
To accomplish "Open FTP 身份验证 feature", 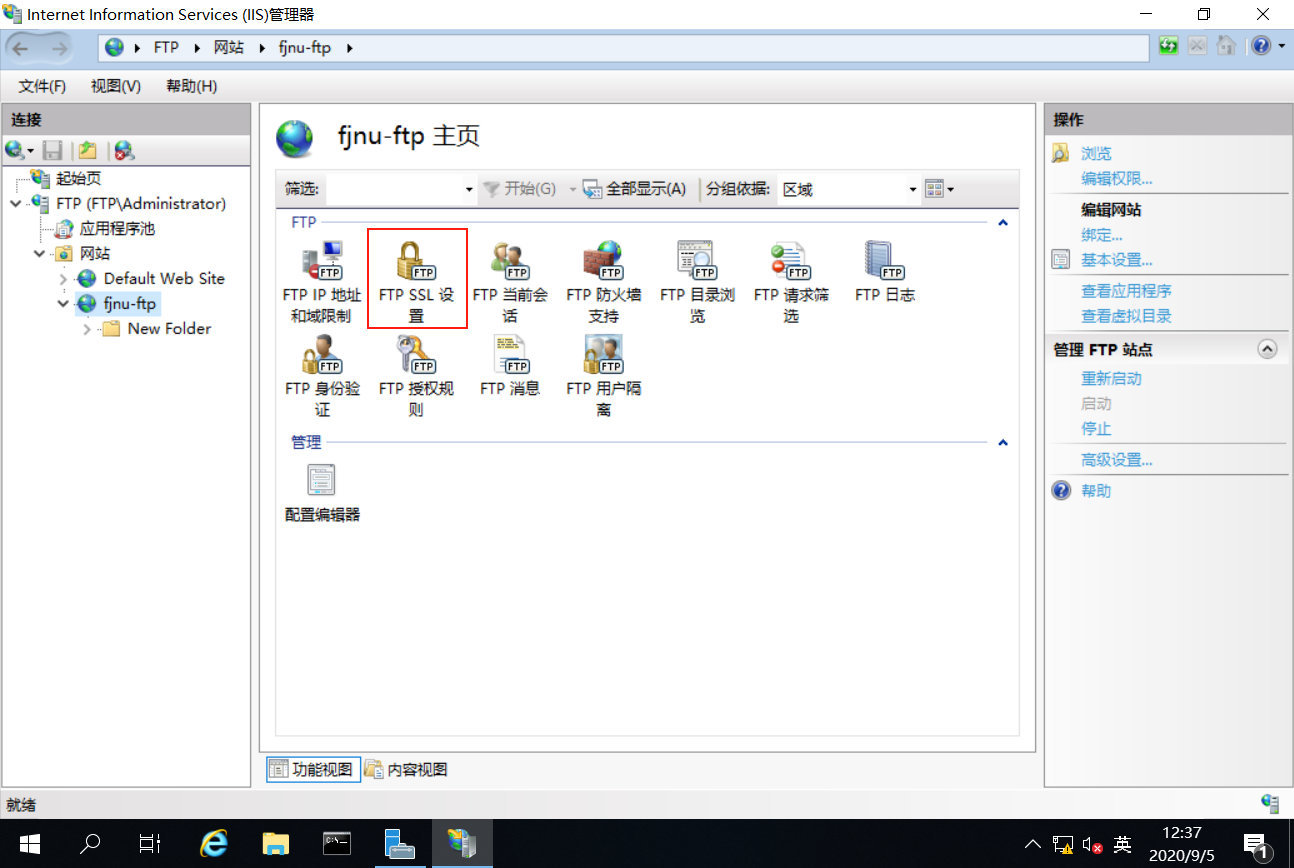I will click(322, 370).
